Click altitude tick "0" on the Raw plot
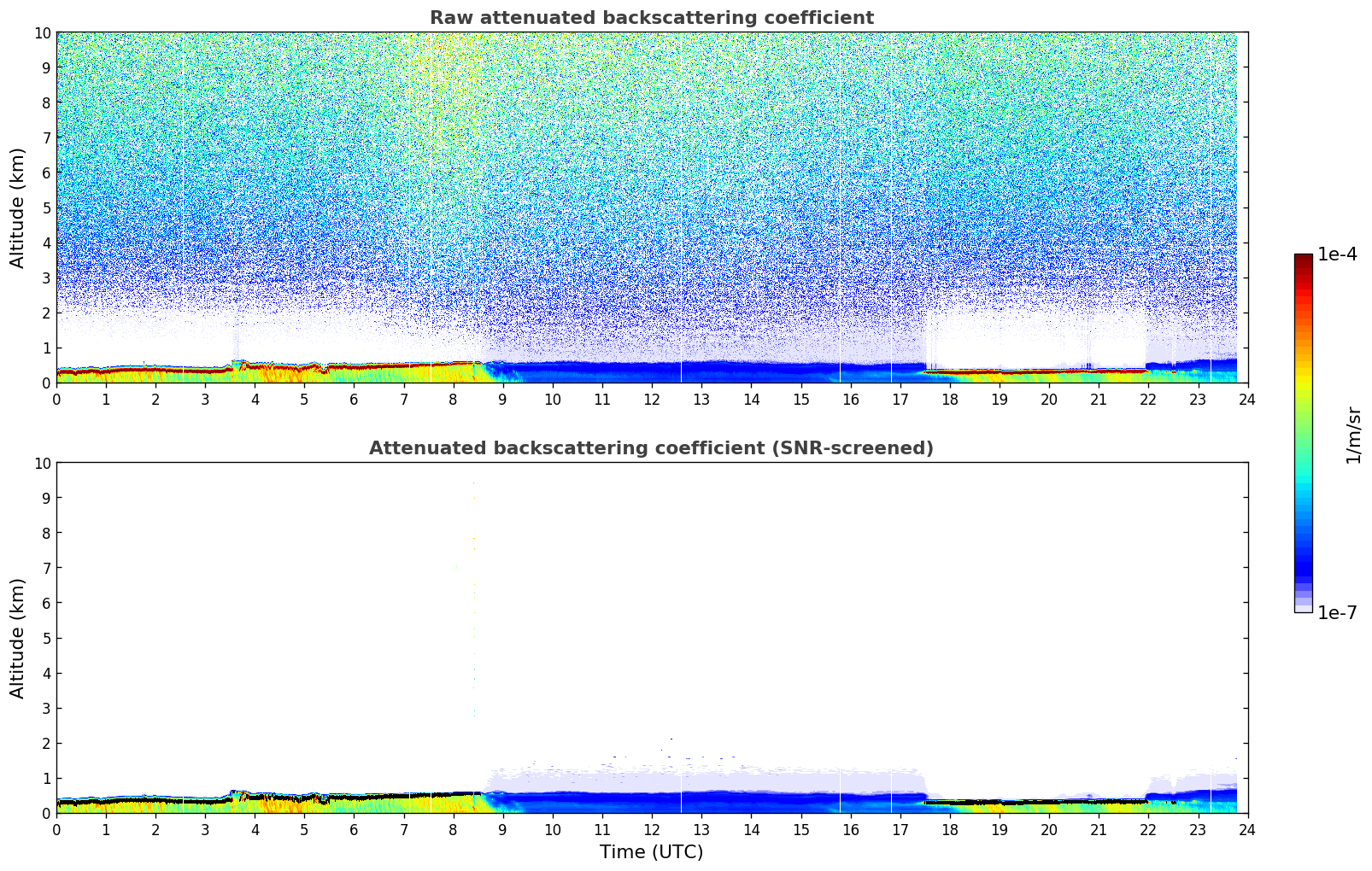This screenshot has height=871, width=1372. click(46, 383)
